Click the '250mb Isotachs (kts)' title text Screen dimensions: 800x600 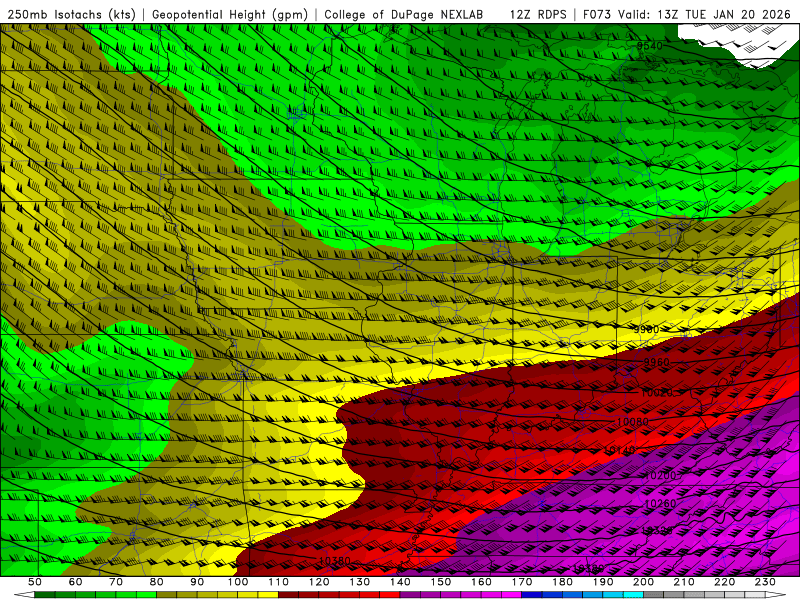72,14
